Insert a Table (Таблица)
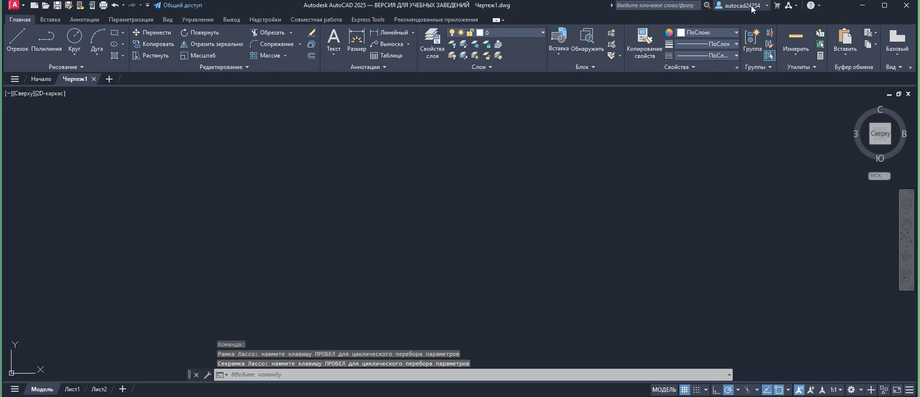The height and width of the screenshot is (397, 920). point(386,56)
